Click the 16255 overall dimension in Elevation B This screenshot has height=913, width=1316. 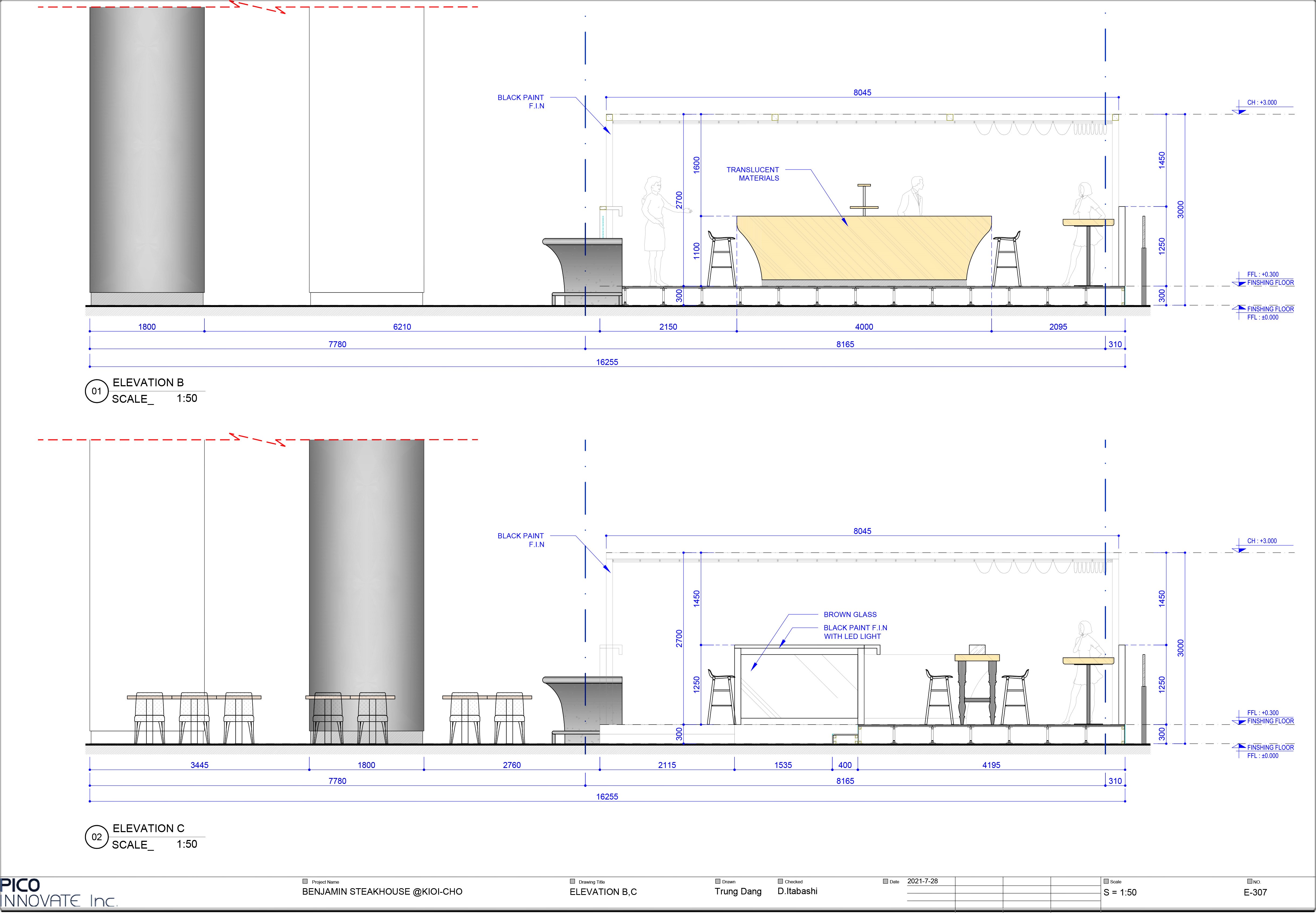607,362
